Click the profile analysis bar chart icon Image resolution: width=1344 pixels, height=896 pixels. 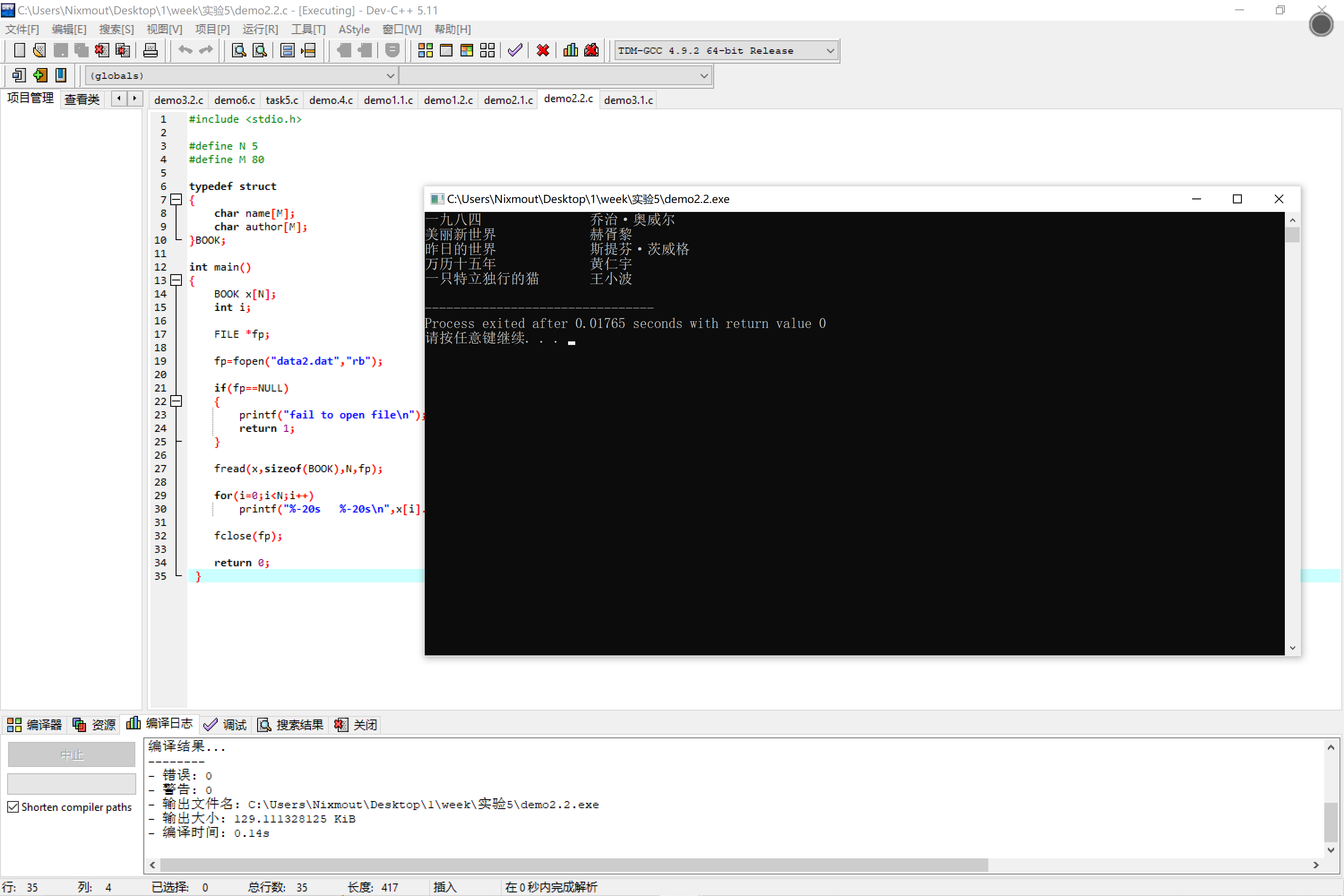click(570, 51)
